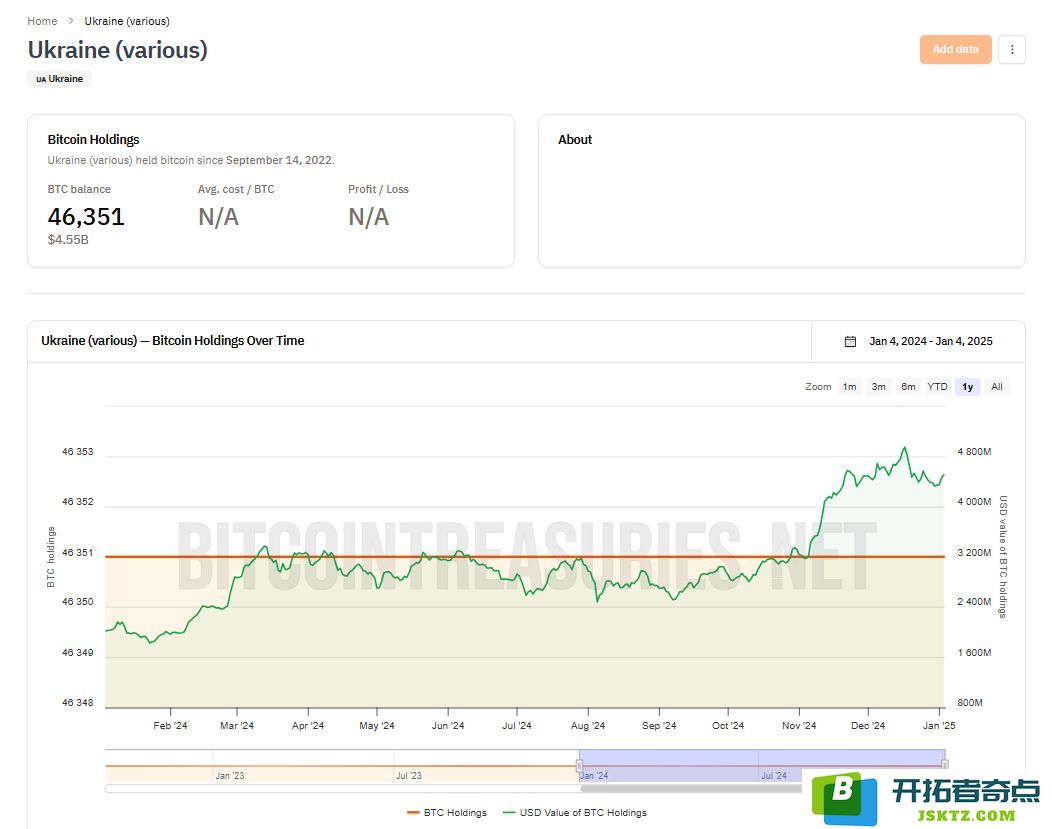Toggle the USD Value of BTC Holdings legend series

click(575, 813)
